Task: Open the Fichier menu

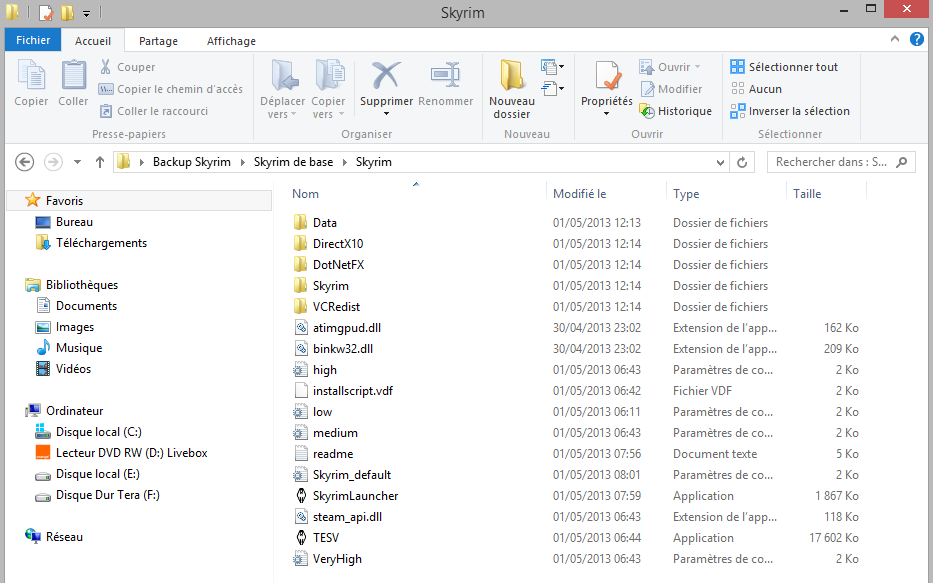Action: (33, 40)
